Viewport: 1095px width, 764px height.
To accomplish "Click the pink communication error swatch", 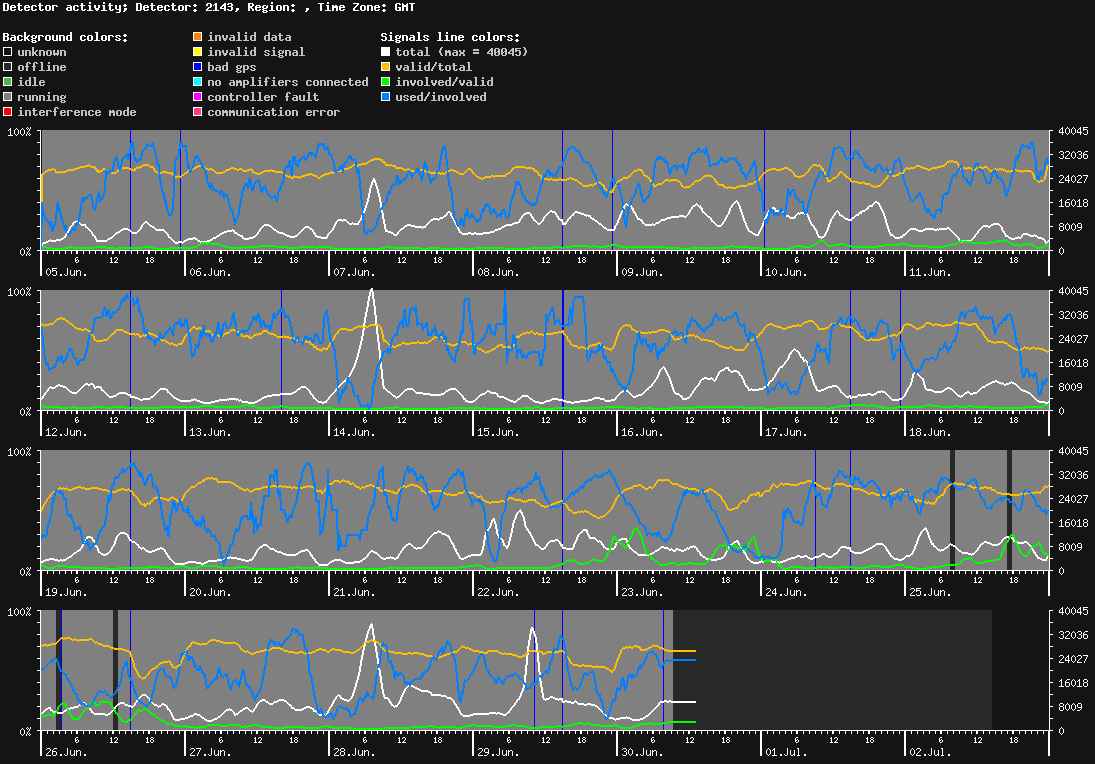I will click(x=198, y=112).
